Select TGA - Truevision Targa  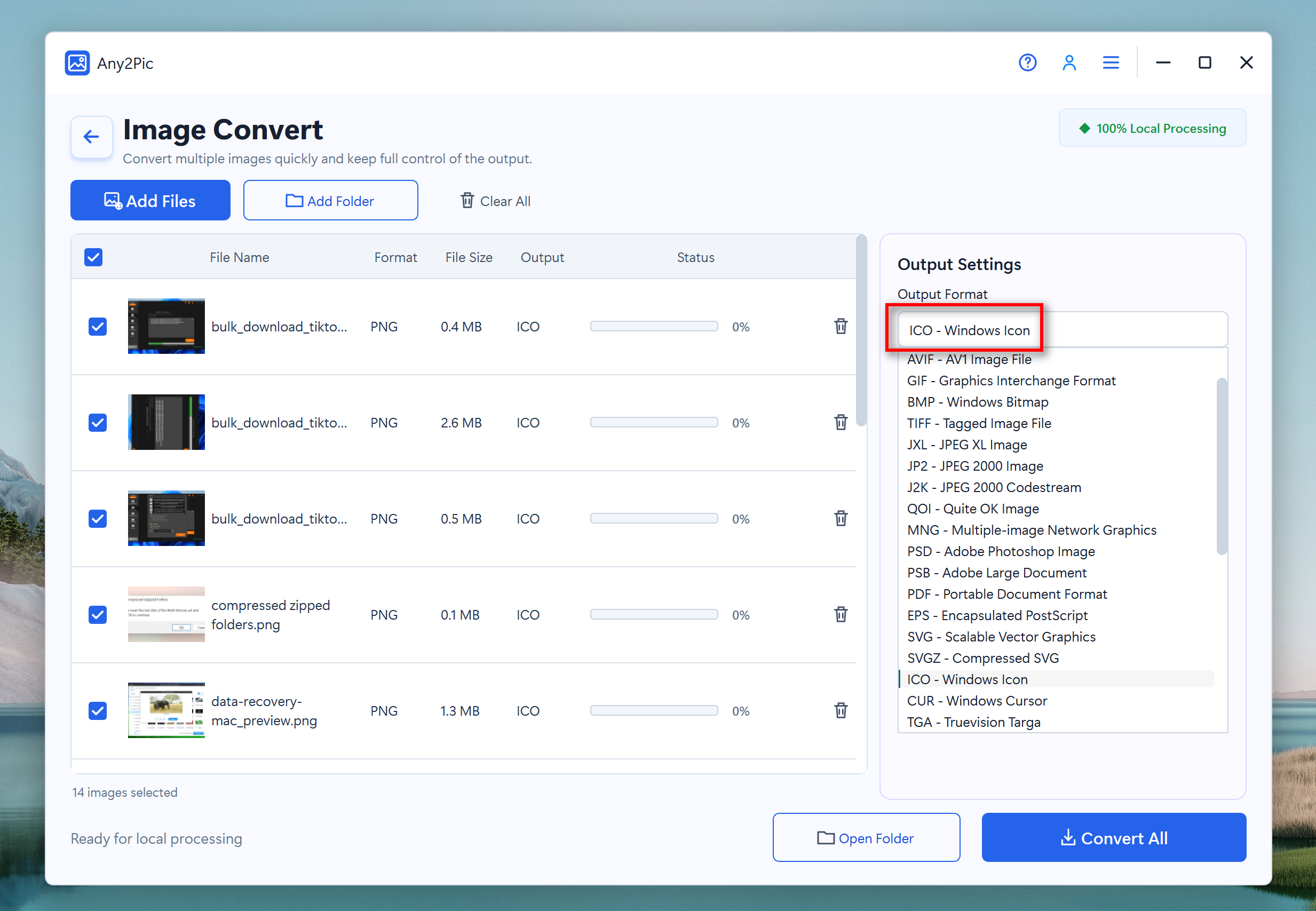(1056, 722)
